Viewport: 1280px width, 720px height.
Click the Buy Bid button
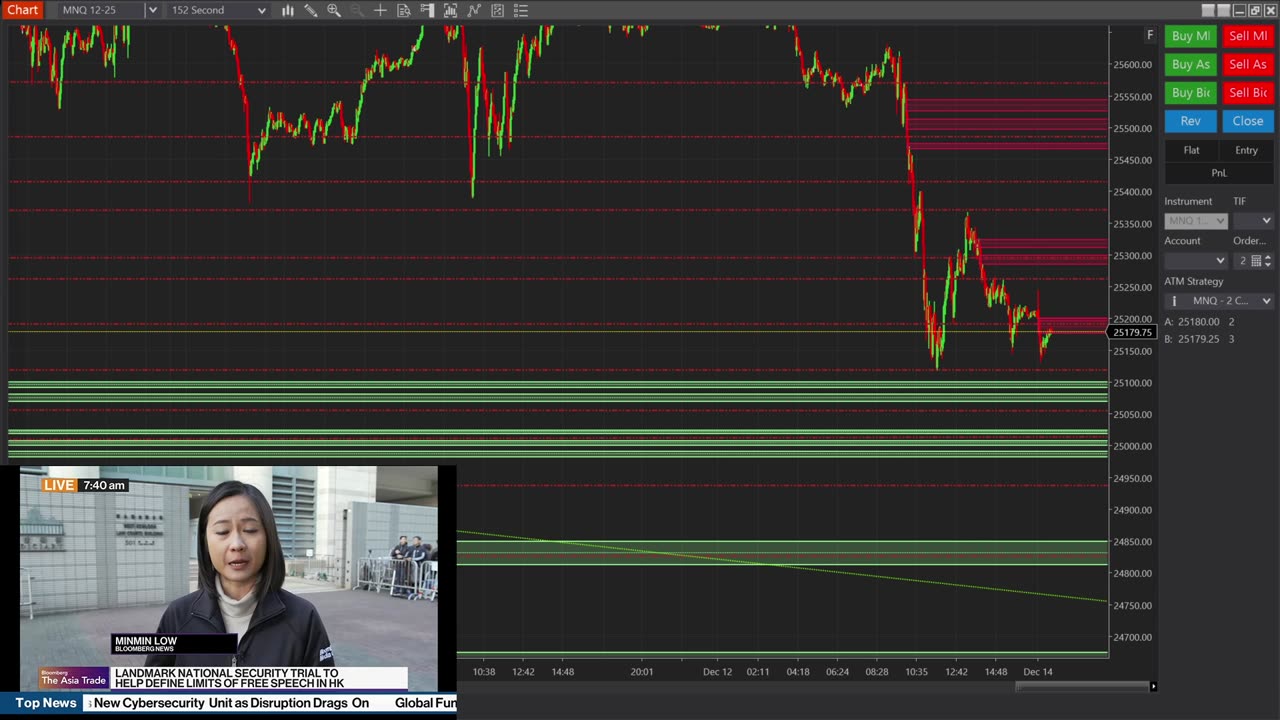[x=1190, y=93]
